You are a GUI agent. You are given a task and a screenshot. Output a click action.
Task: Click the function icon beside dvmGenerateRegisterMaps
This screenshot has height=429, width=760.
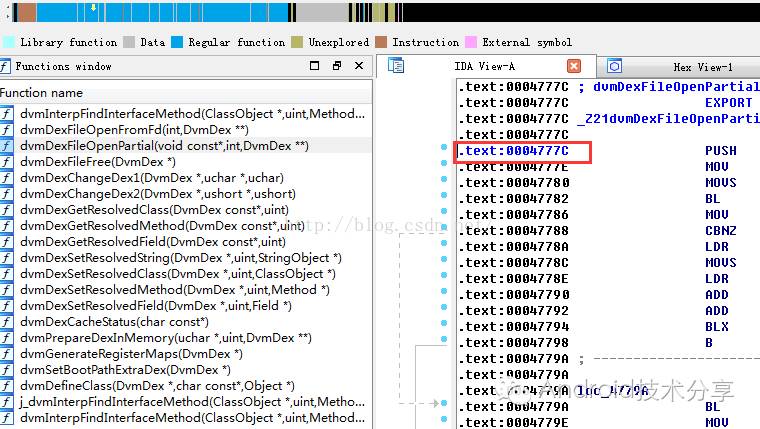tap(6, 354)
